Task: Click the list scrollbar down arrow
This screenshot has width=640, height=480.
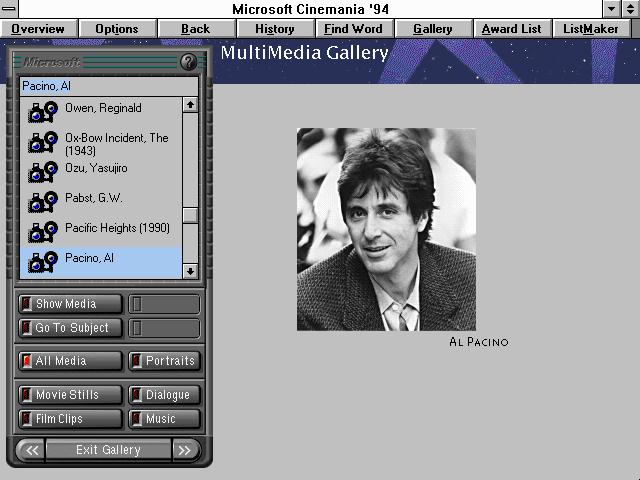Action: click(190, 271)
